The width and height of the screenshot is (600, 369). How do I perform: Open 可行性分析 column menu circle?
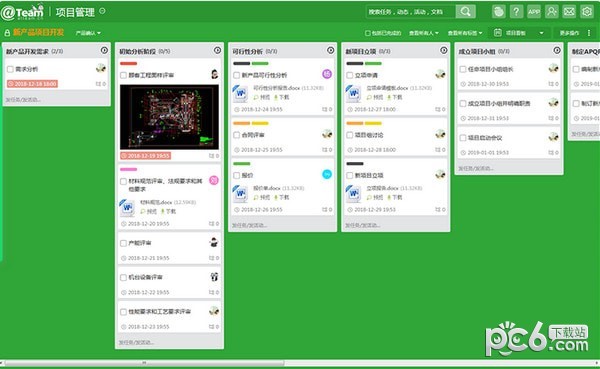pos(331,51)
